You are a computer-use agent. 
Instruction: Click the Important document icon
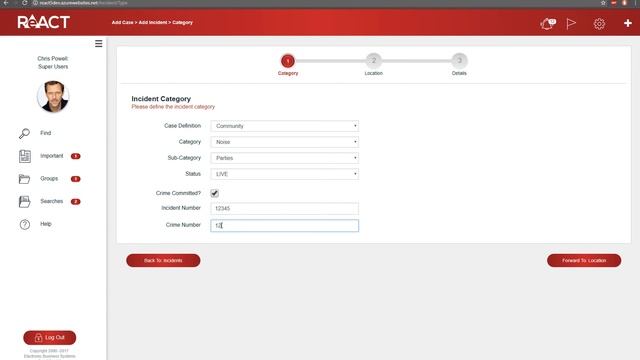(25, 156)
